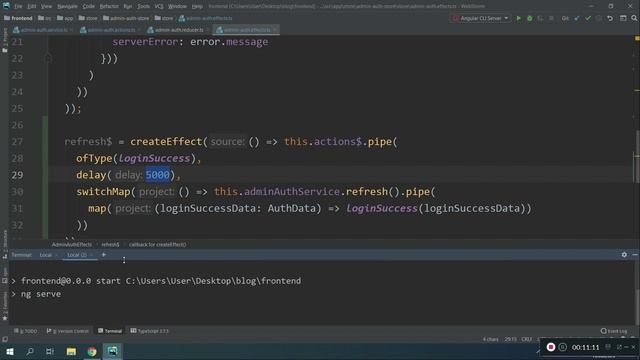Click the project structure layout icon
This screenshot has height=360, width=640.
click(x=623, y=18)
